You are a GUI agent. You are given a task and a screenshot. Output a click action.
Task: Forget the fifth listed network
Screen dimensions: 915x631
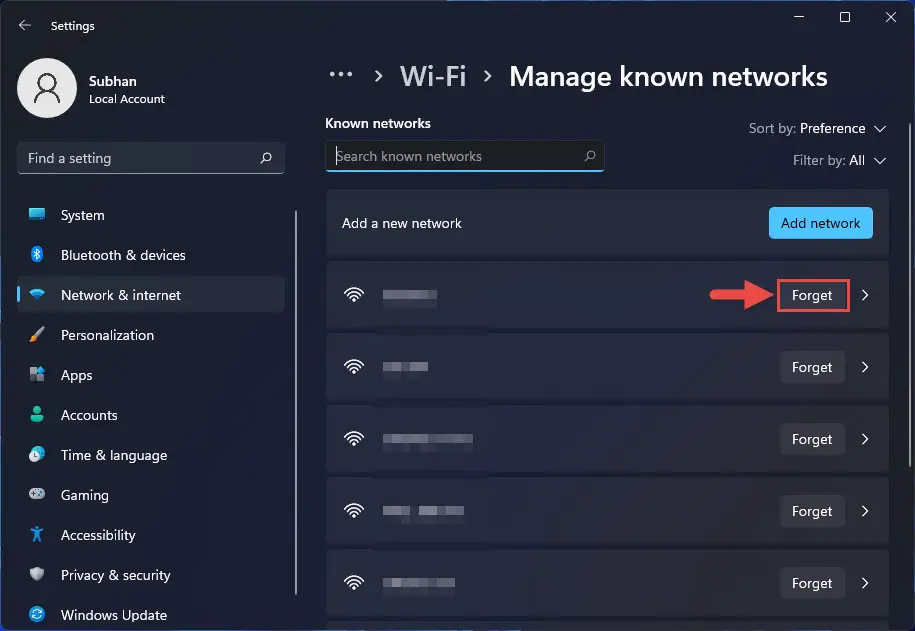[812, 583]
